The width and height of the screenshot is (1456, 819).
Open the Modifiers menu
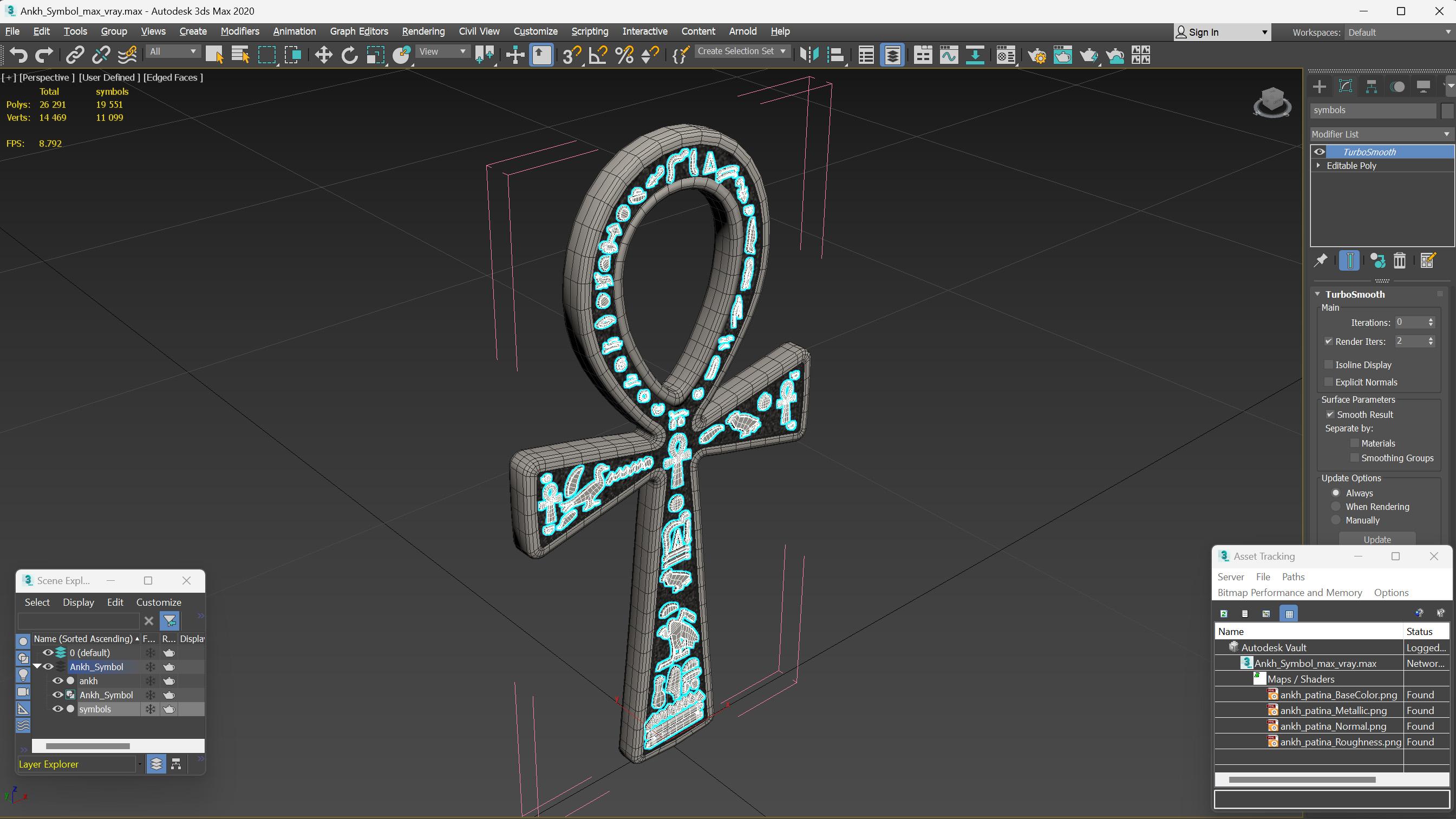[x=240, y=31]
